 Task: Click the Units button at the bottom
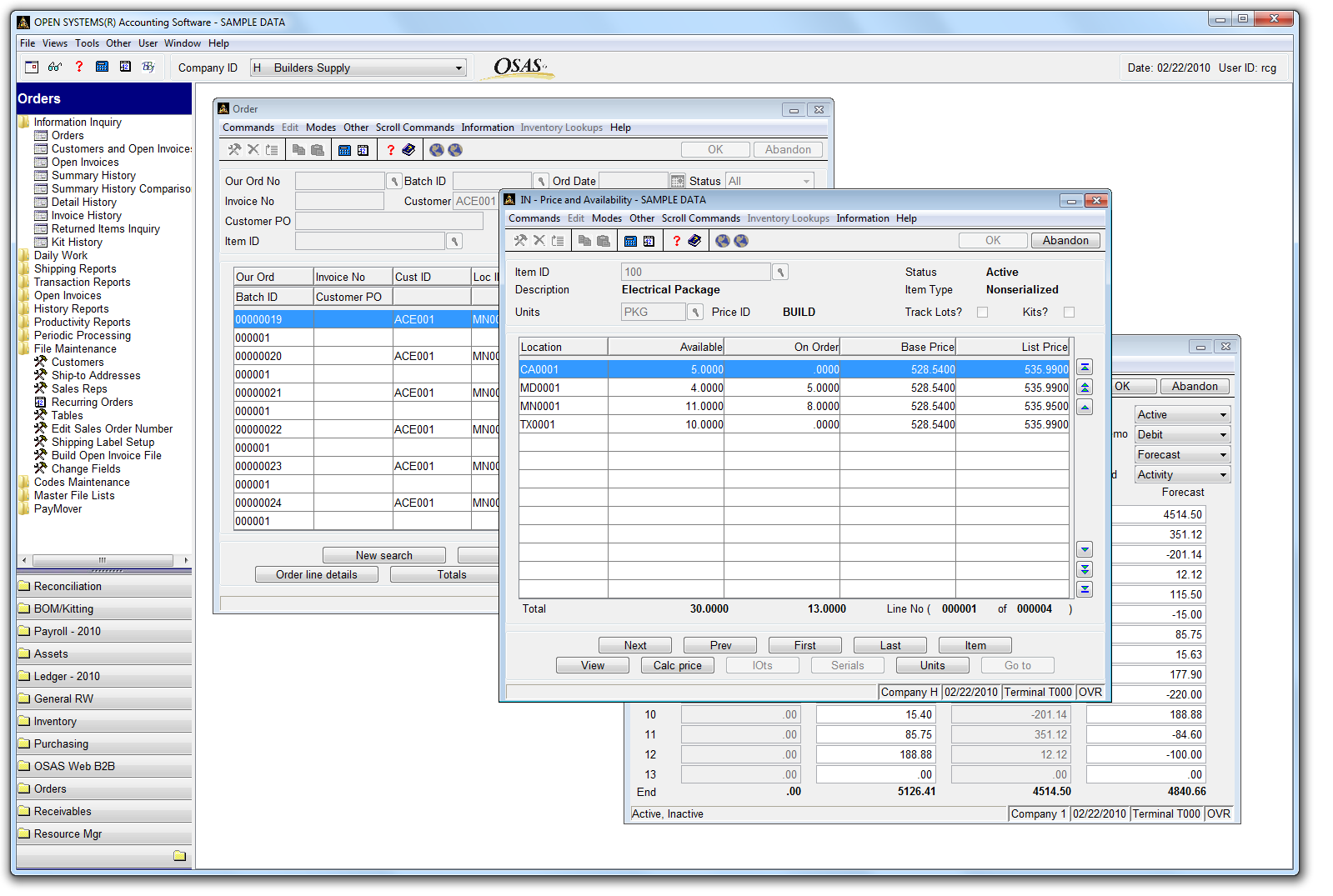coord(933,665)
